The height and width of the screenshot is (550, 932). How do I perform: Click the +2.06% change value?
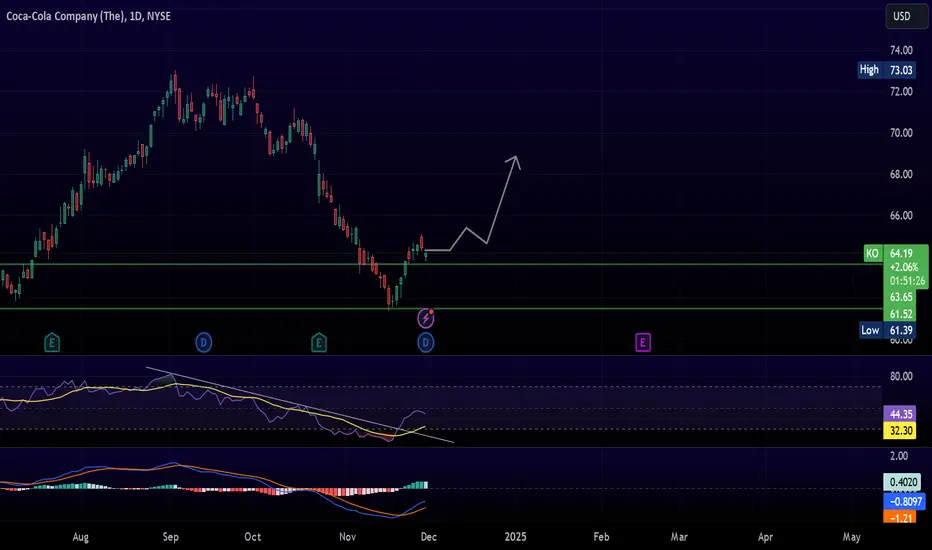pyautogui.click(x=903, y=267)
